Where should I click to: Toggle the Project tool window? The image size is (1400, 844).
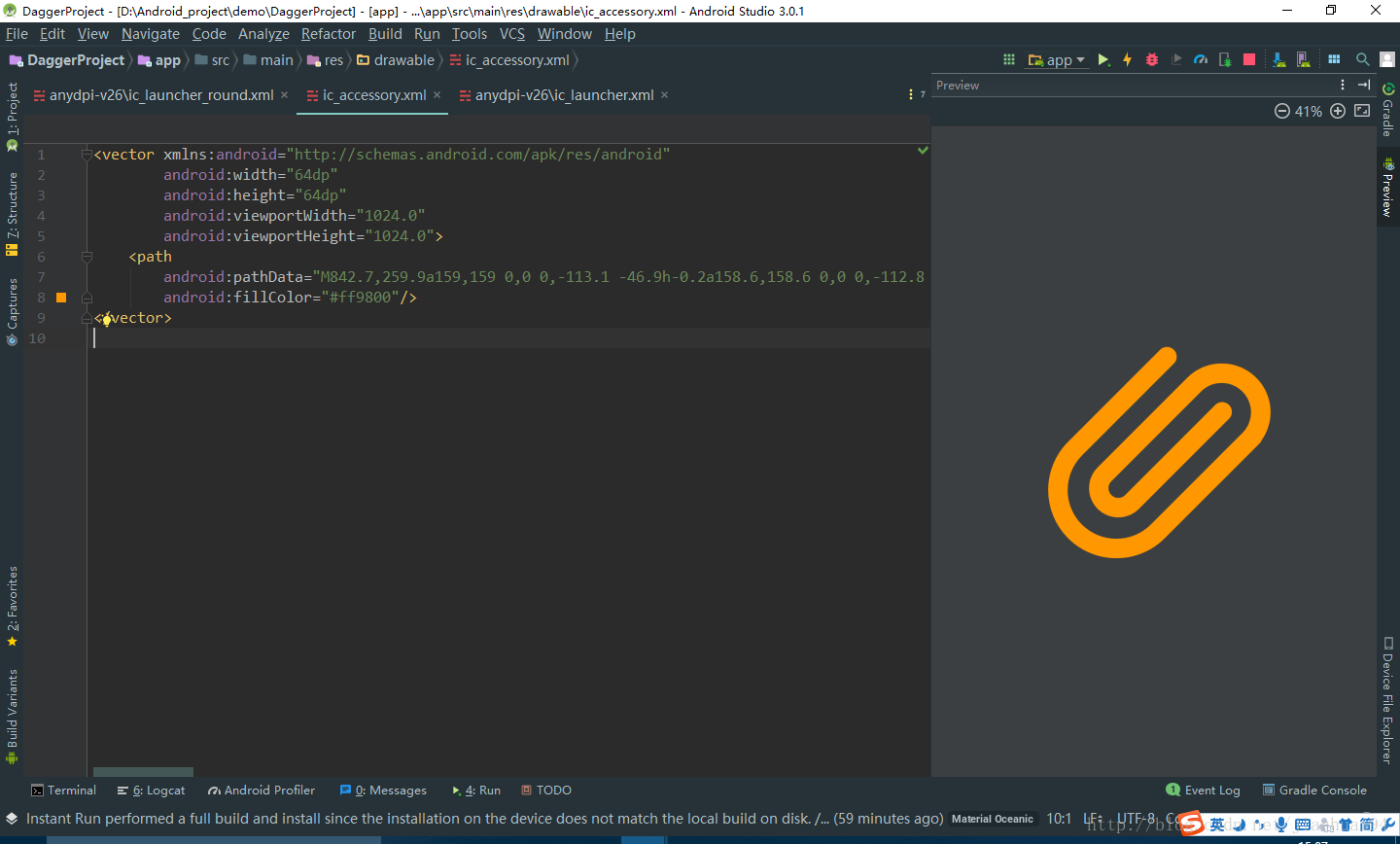(x=12, y=117)
